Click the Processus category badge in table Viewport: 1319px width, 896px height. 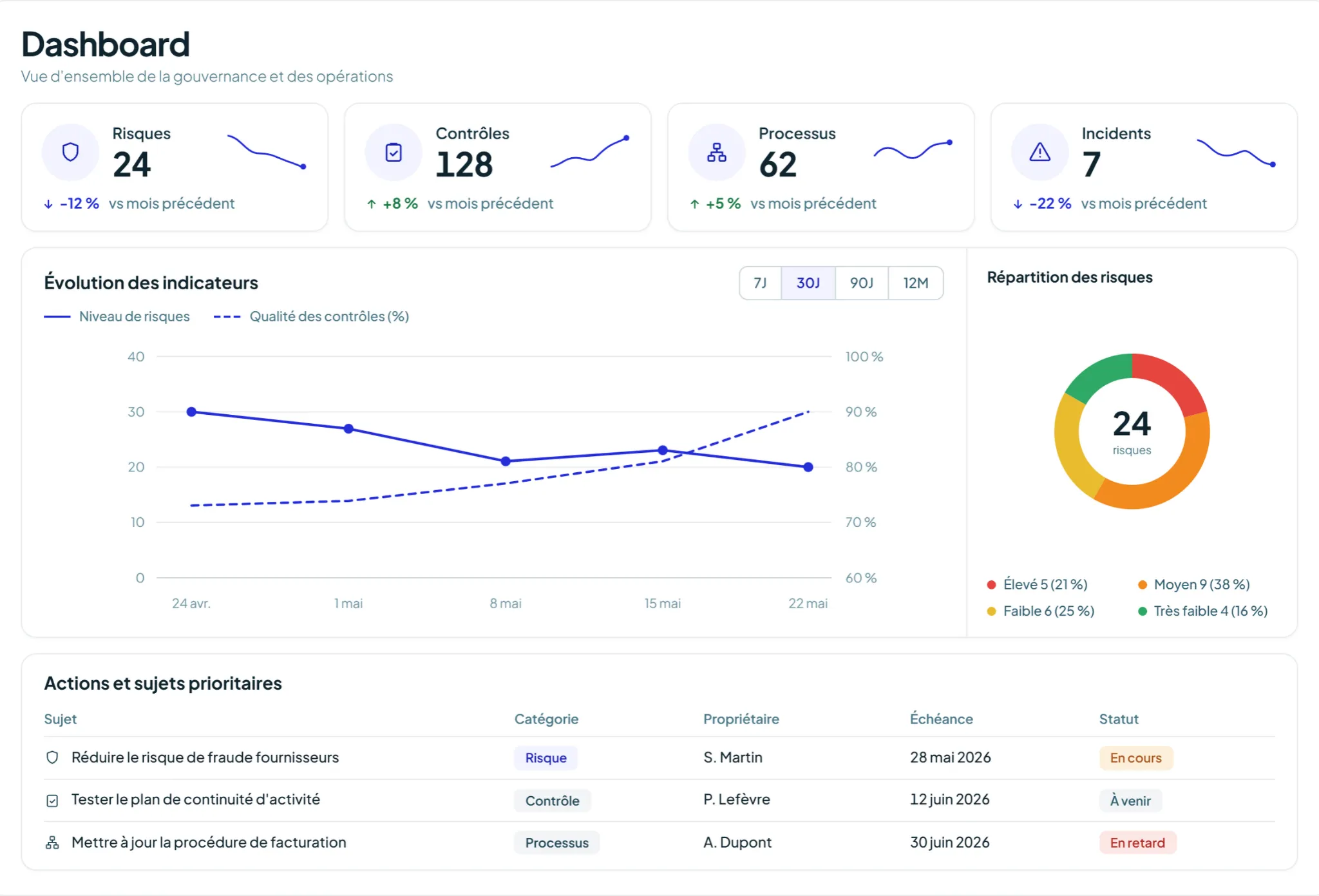(x=556, y=843)
